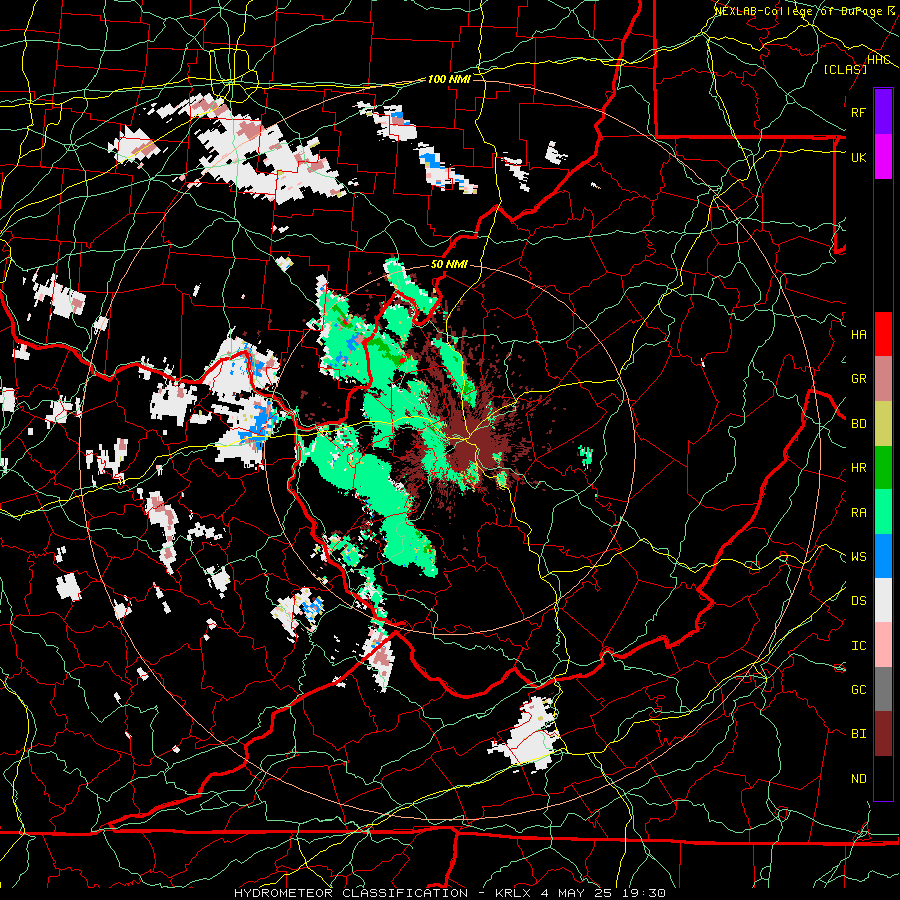Click the HR dark green swatch

pos(883,468)
